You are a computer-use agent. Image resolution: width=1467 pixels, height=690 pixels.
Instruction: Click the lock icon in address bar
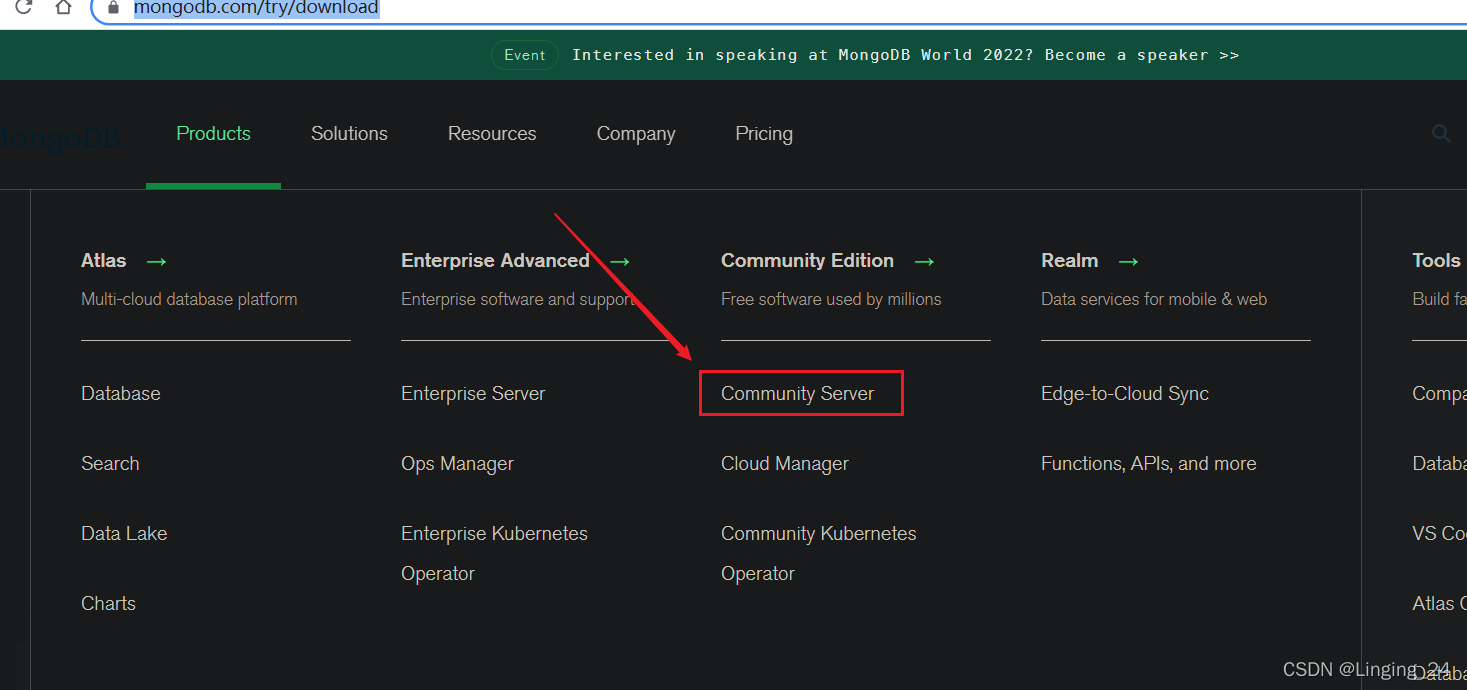[x=115, y=8]
